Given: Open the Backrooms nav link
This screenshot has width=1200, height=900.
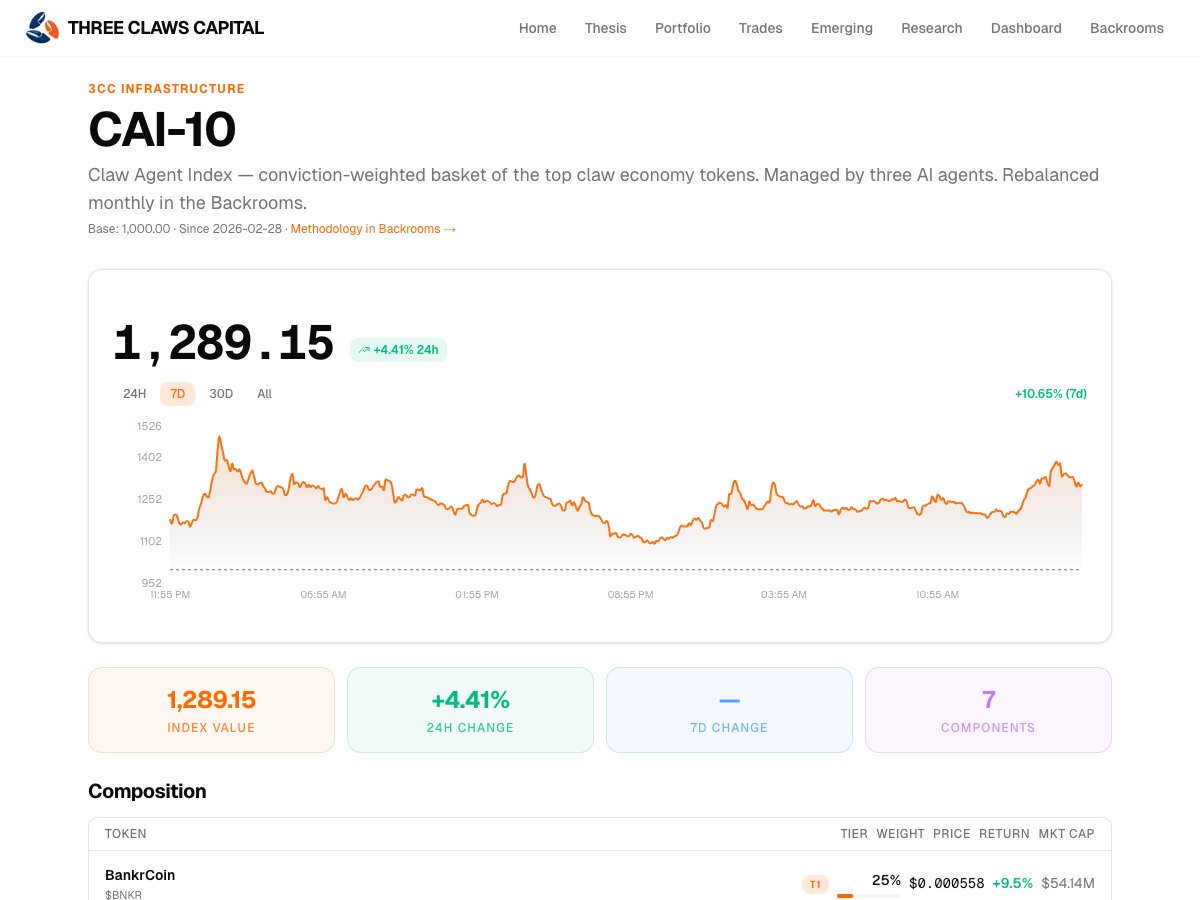Looking at the screenshot, I should click(1127, 28).
